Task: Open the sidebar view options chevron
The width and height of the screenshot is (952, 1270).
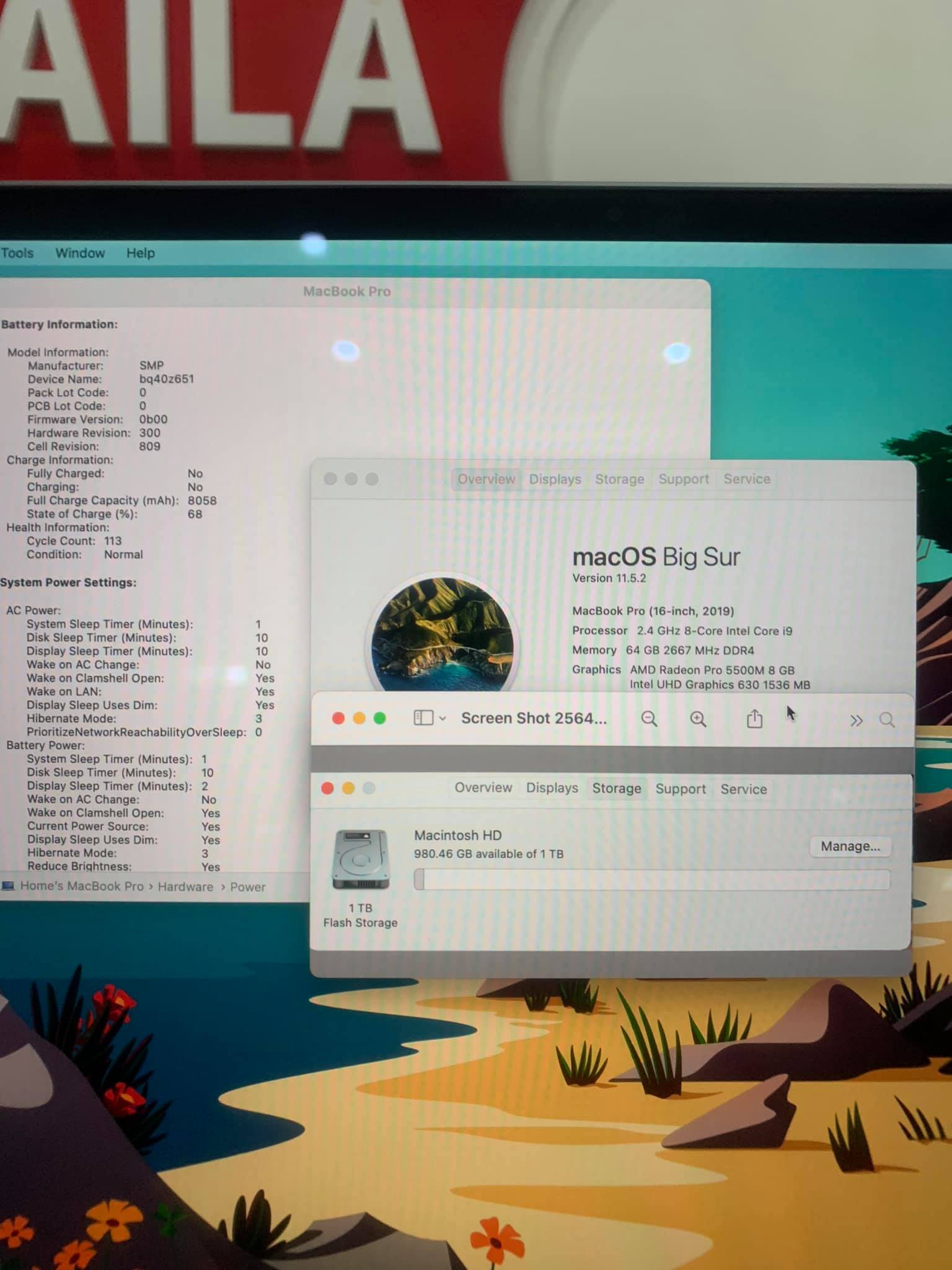Action: click(443, 719)
